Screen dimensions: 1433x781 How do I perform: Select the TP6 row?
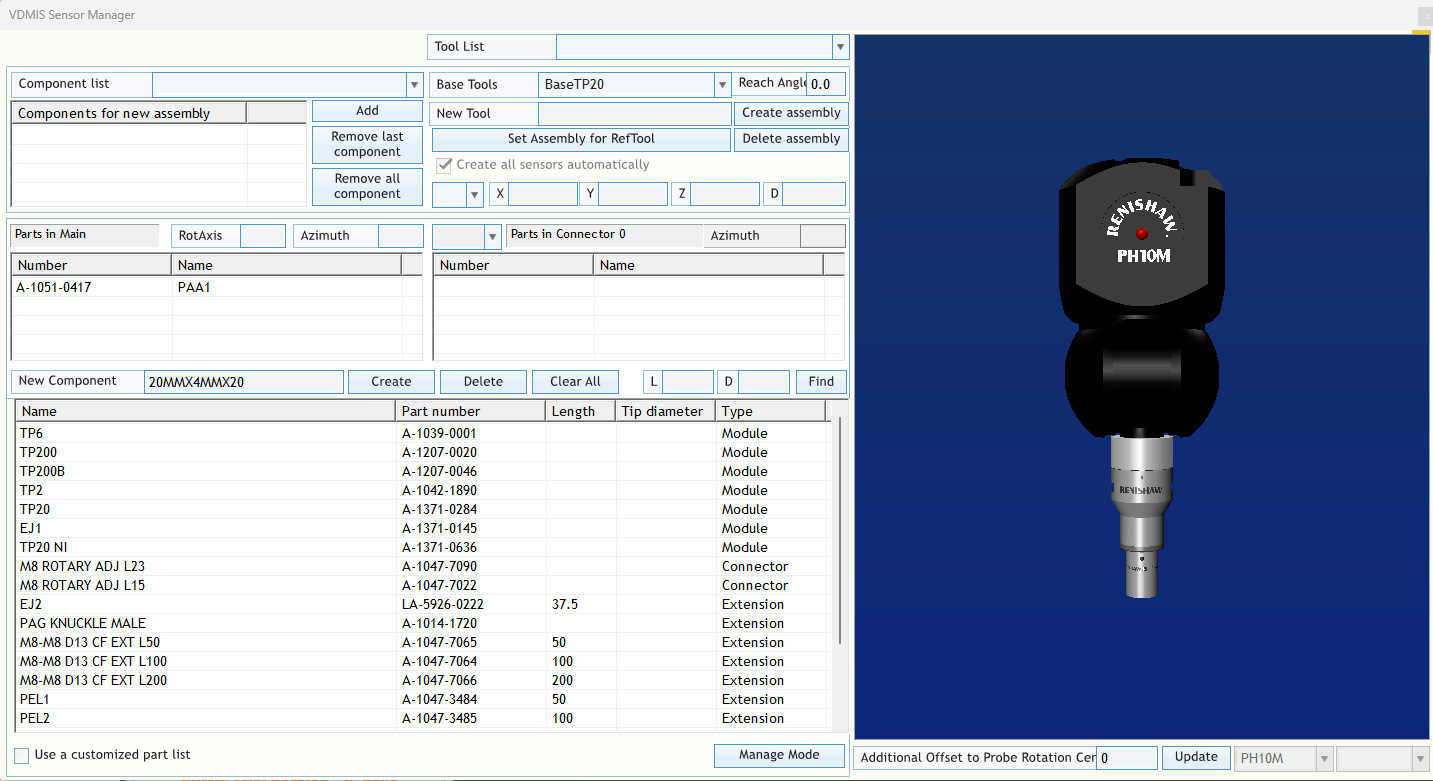click(423, 433)
